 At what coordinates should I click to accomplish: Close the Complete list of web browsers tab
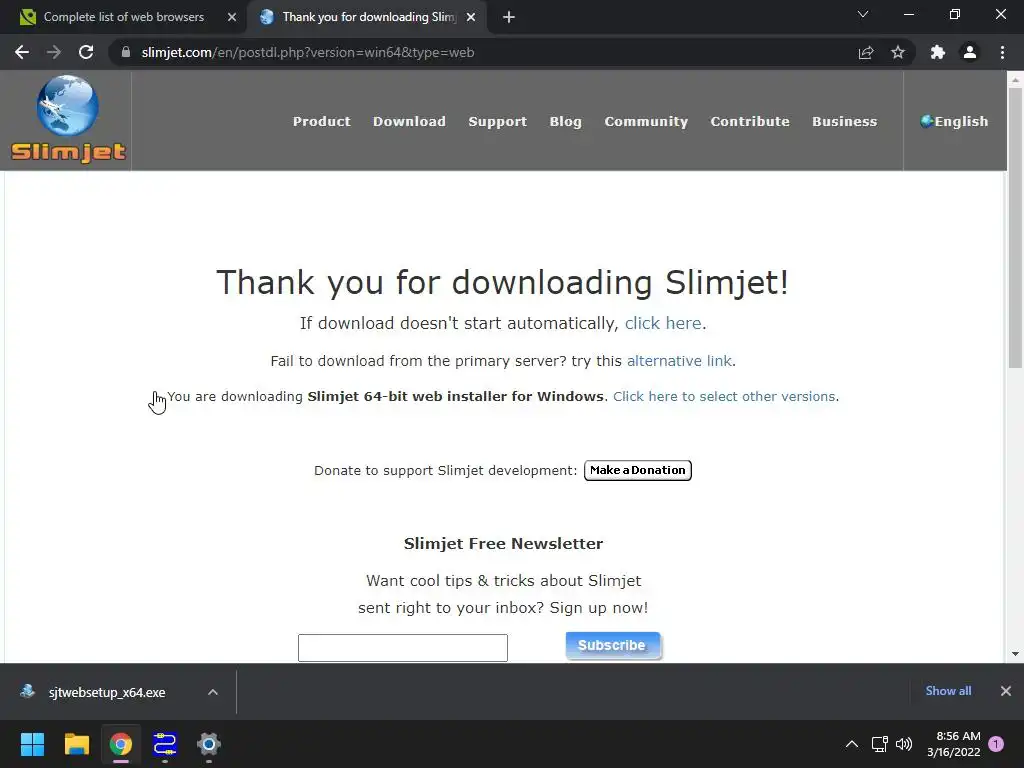tap(232, 17)
